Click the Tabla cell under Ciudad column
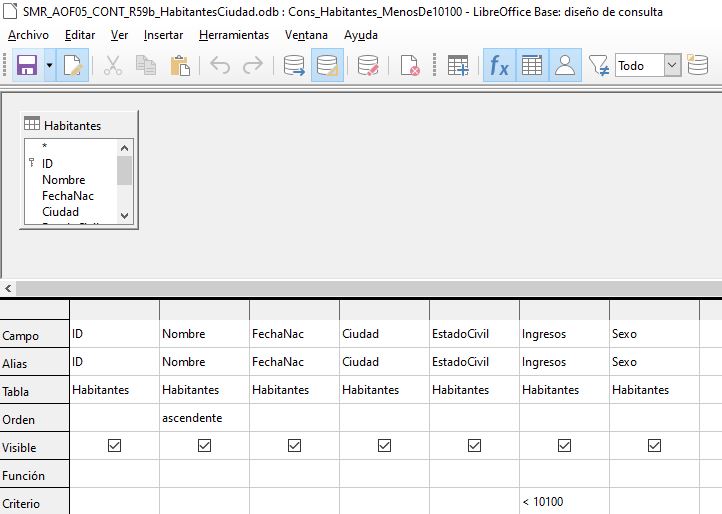 (384, 390)
